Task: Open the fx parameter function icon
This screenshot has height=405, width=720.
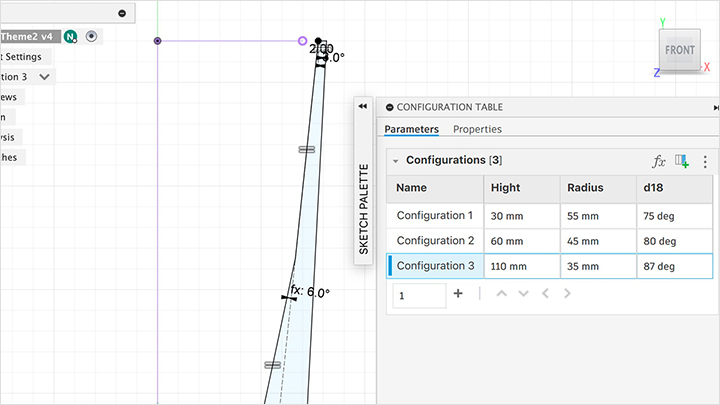Action: 658,161
